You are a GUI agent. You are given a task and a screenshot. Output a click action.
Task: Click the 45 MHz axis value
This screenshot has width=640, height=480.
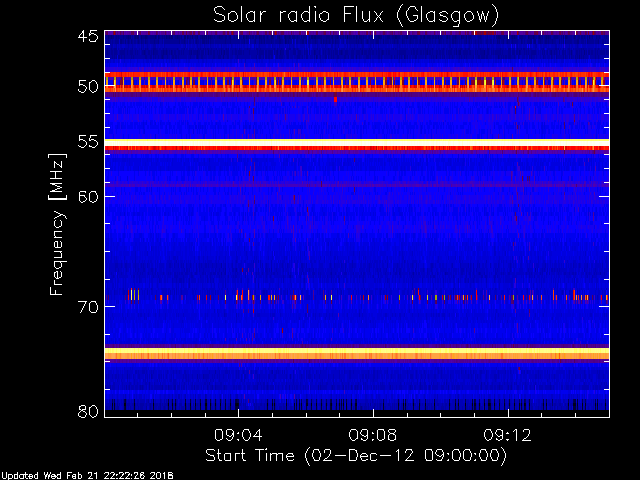coord(88,36)
